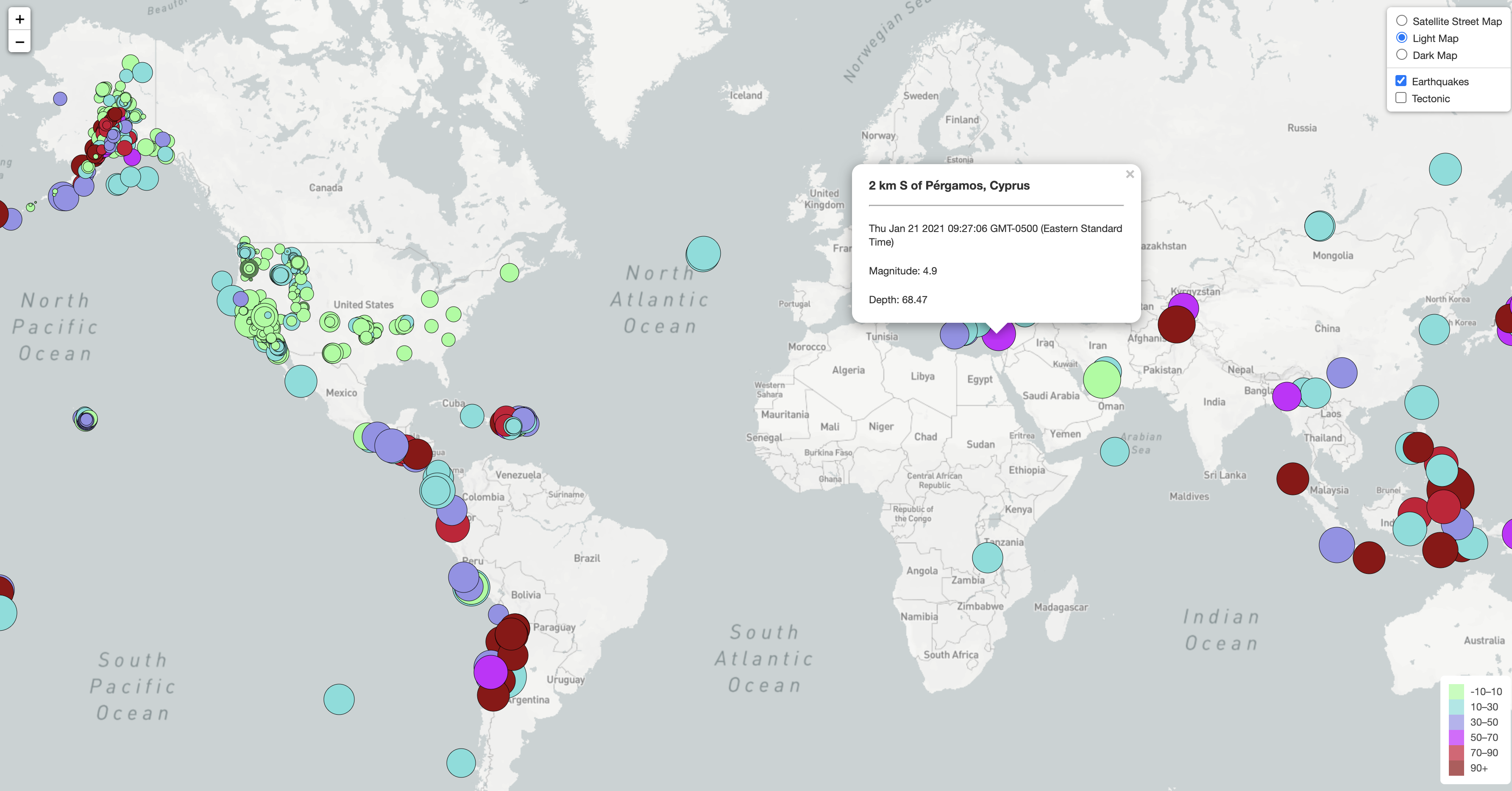Click the teal marker in the Arabian Sea
Screen dimensions: 1512x791
[x=1114, y=452]
